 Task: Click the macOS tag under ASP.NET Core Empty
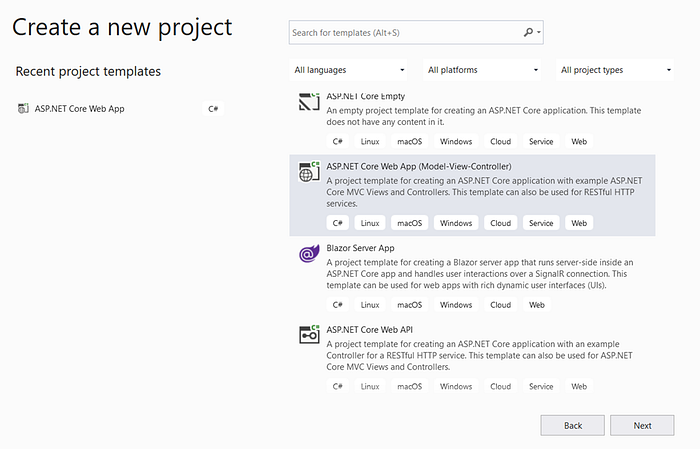point(410,141)
